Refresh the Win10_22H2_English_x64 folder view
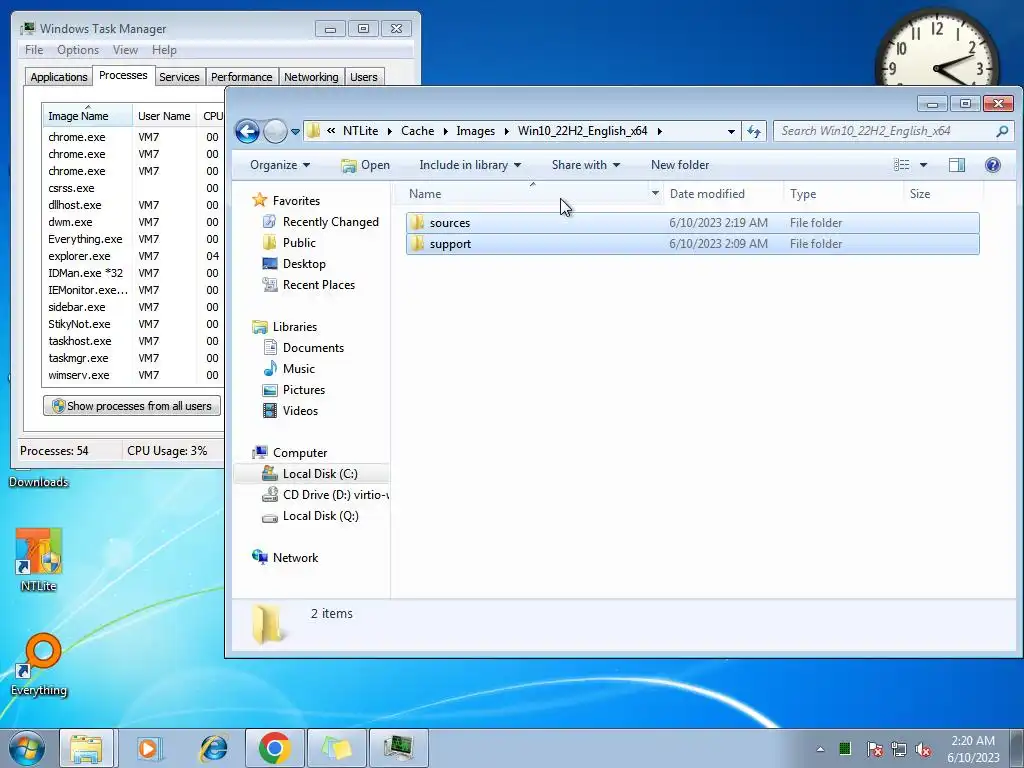Image resolution: width=1024 pixels, height=768 pixels. point(754,131)
